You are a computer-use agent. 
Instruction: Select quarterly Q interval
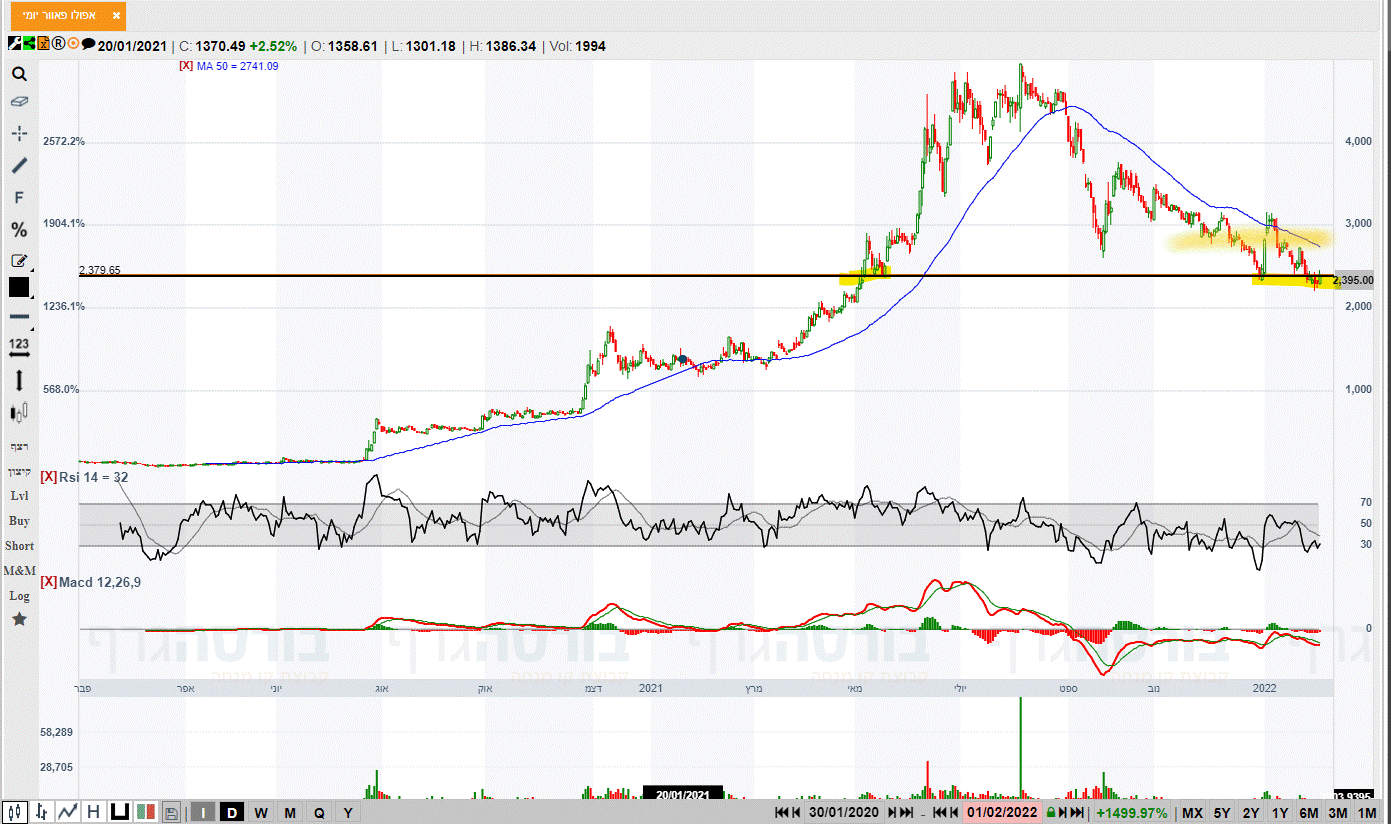pos(319,812)
